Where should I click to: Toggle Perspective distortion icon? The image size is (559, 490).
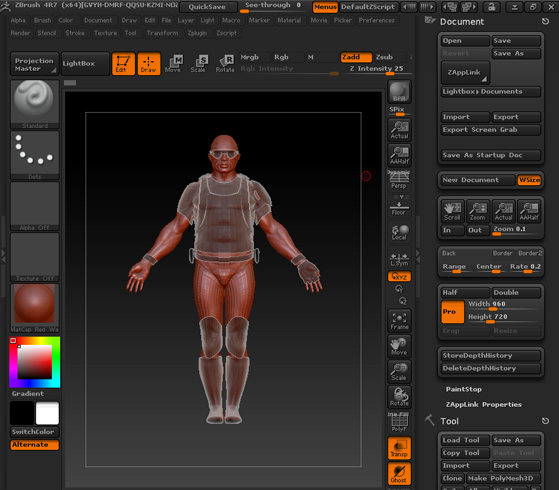399,180
